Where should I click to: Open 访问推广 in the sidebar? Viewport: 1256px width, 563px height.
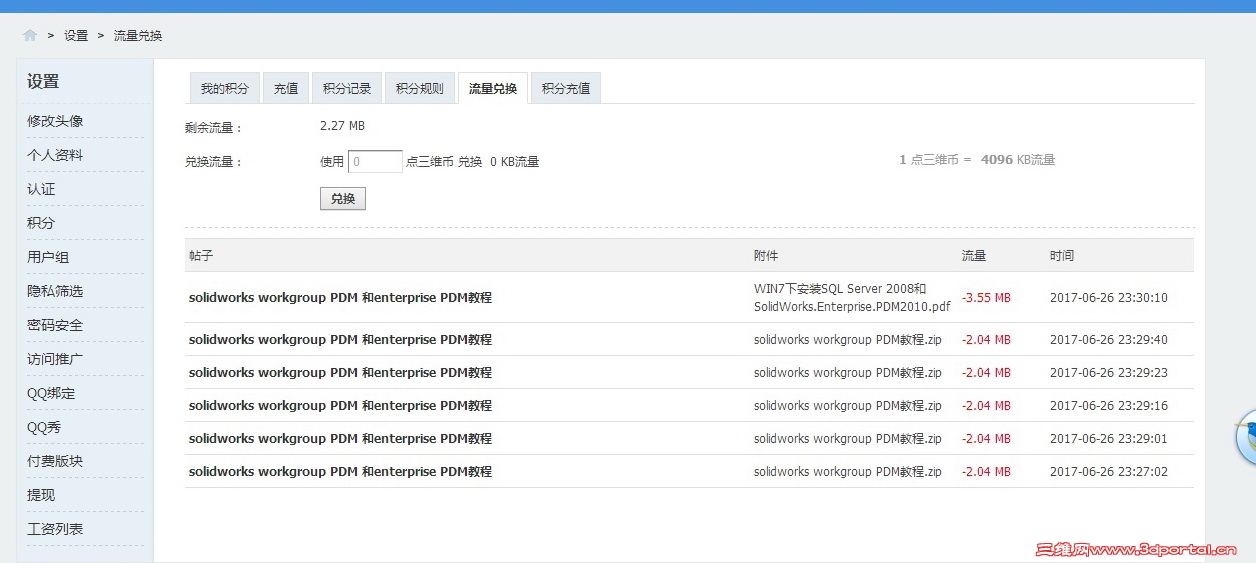(x=55, y=359)
